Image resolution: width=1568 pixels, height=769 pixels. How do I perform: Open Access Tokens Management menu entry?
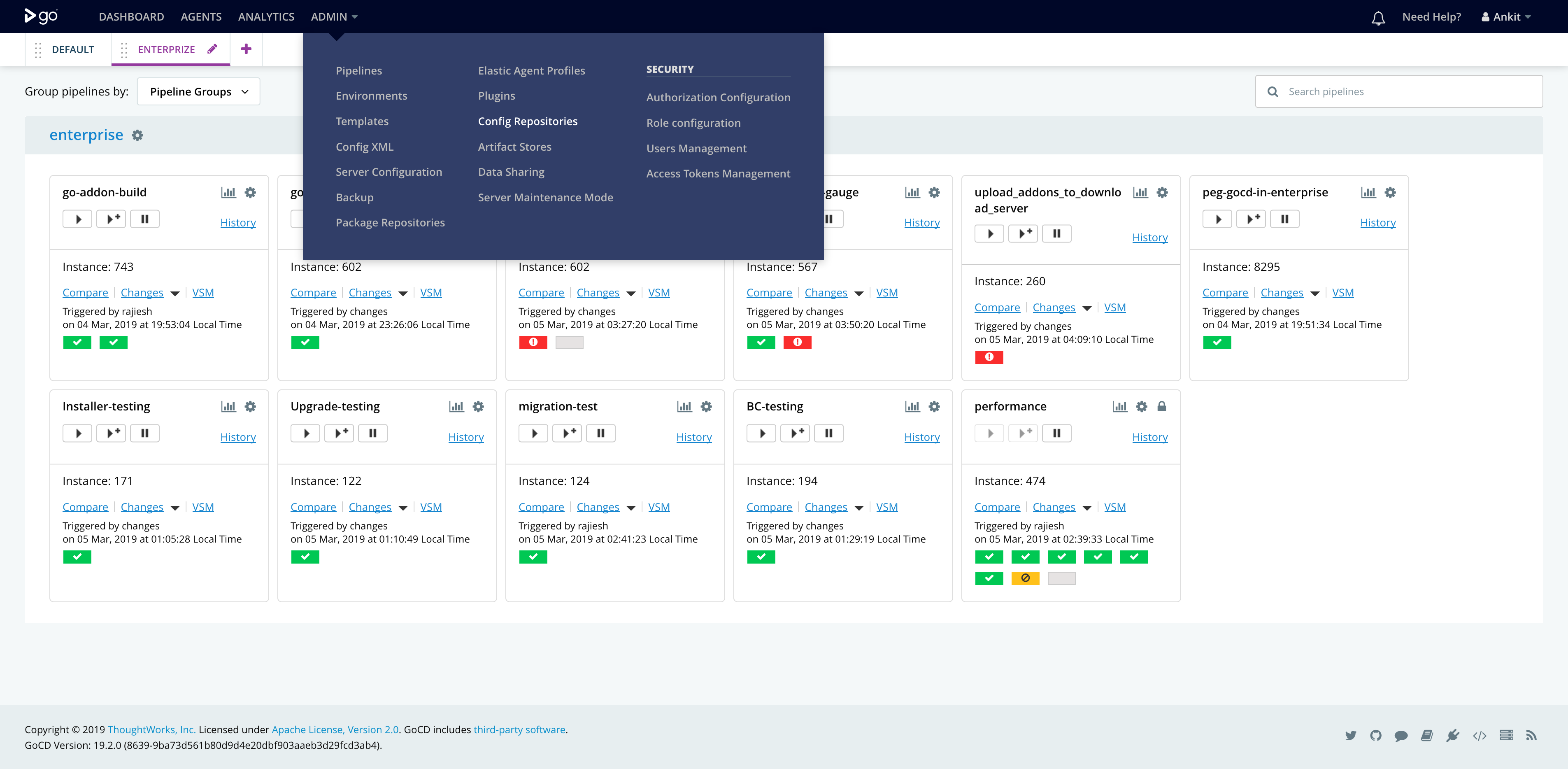click(x=718, y=174)
